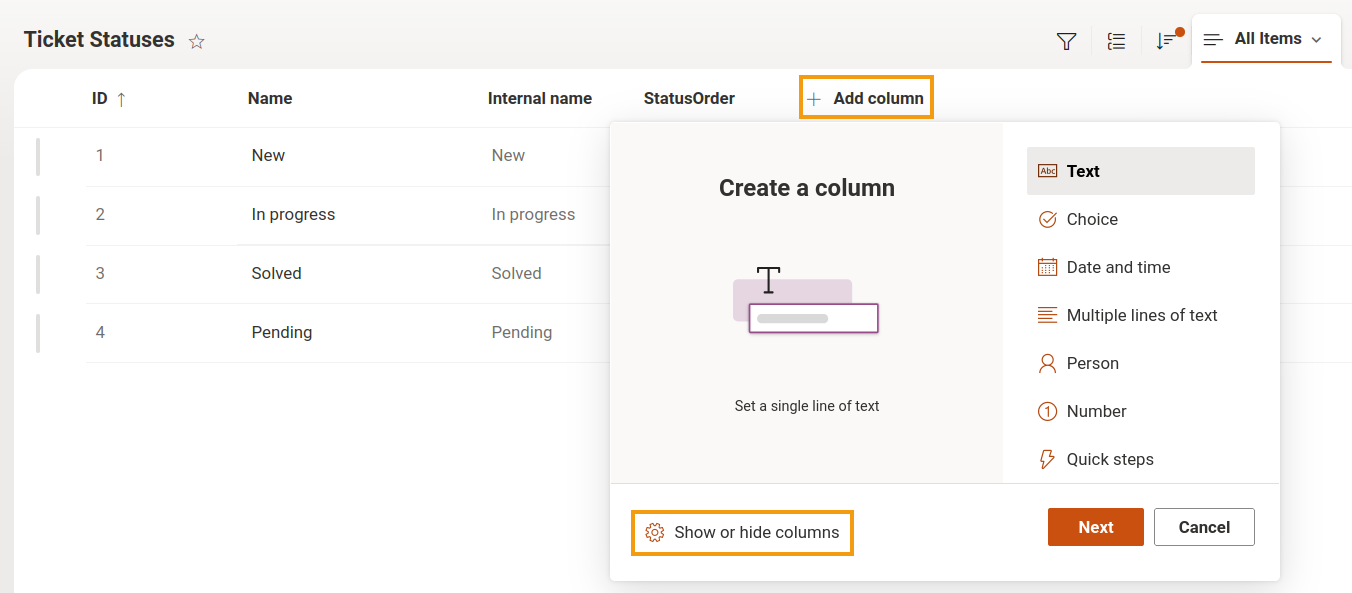The image size is (1352, 593).
Task: Click the Set a single line of text description
Action: click(x=807, y=406)
